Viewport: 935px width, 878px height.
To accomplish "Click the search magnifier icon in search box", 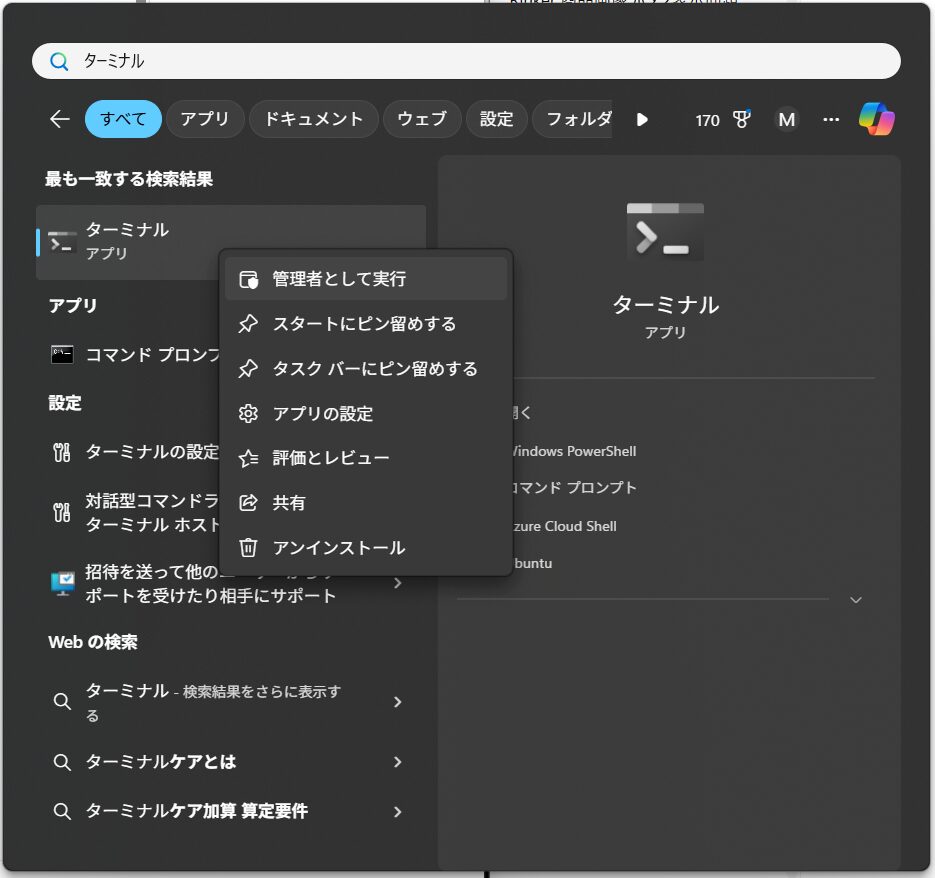I will pyautogui.click(x=59, y=61).
